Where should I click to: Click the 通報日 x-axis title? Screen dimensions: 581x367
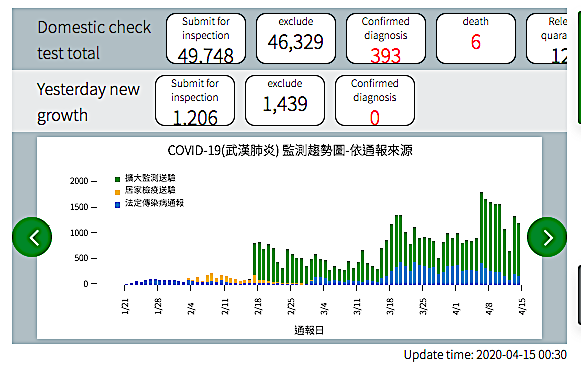point(309,330)
